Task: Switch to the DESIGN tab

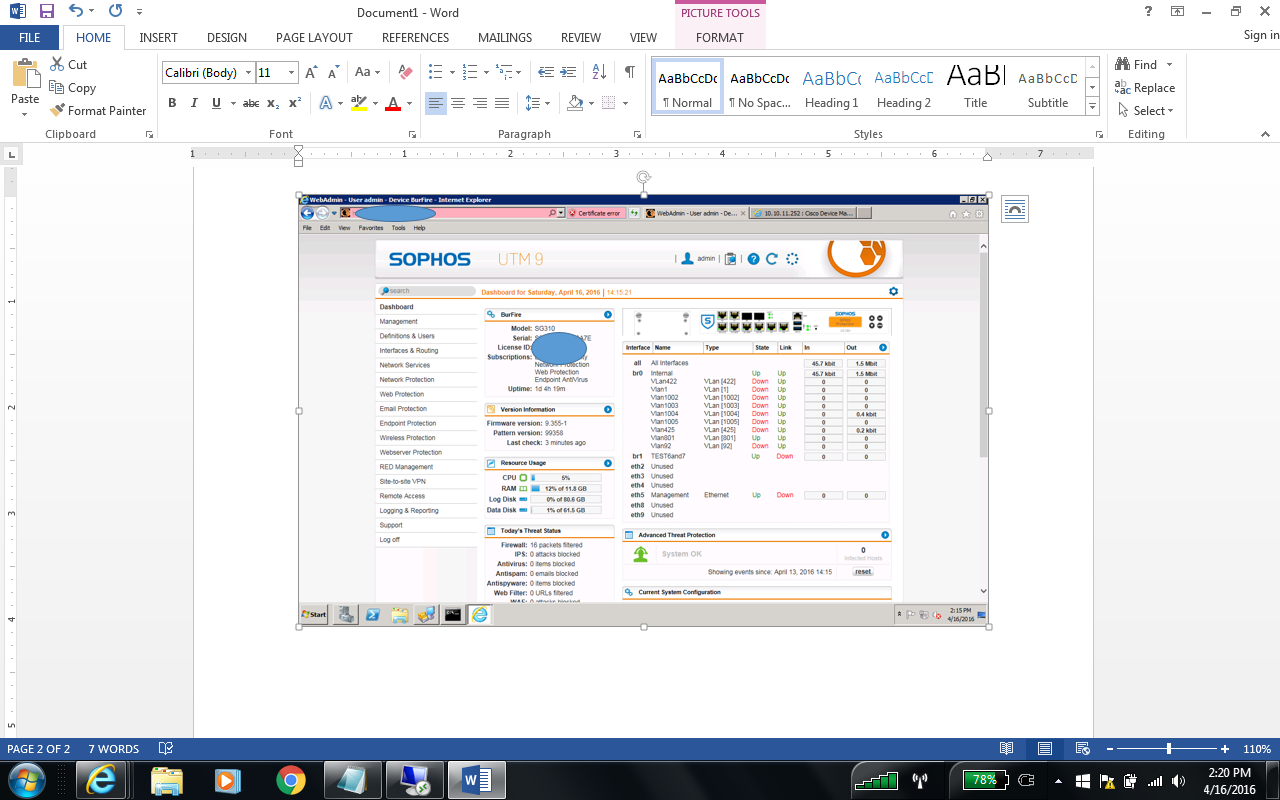Action: click(x=227, y=37)
